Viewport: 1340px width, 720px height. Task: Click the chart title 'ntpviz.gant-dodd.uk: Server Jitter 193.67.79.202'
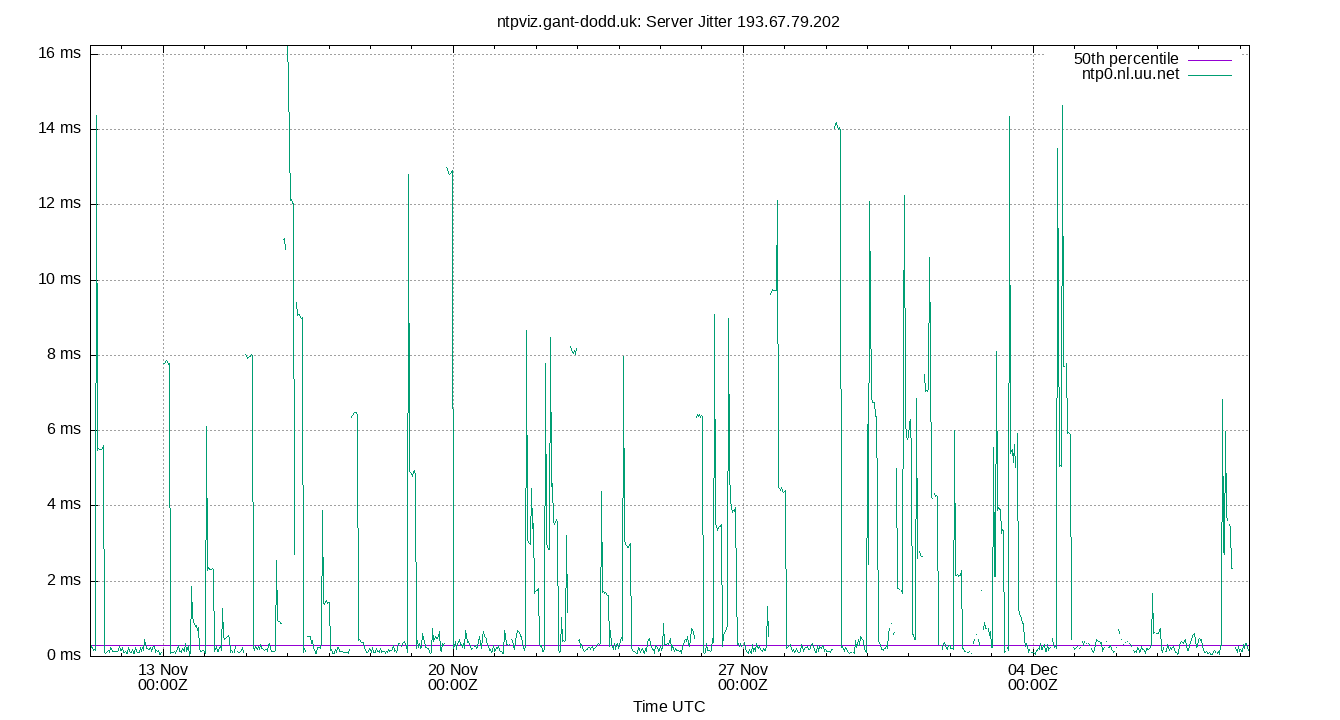tap(670, 21)
